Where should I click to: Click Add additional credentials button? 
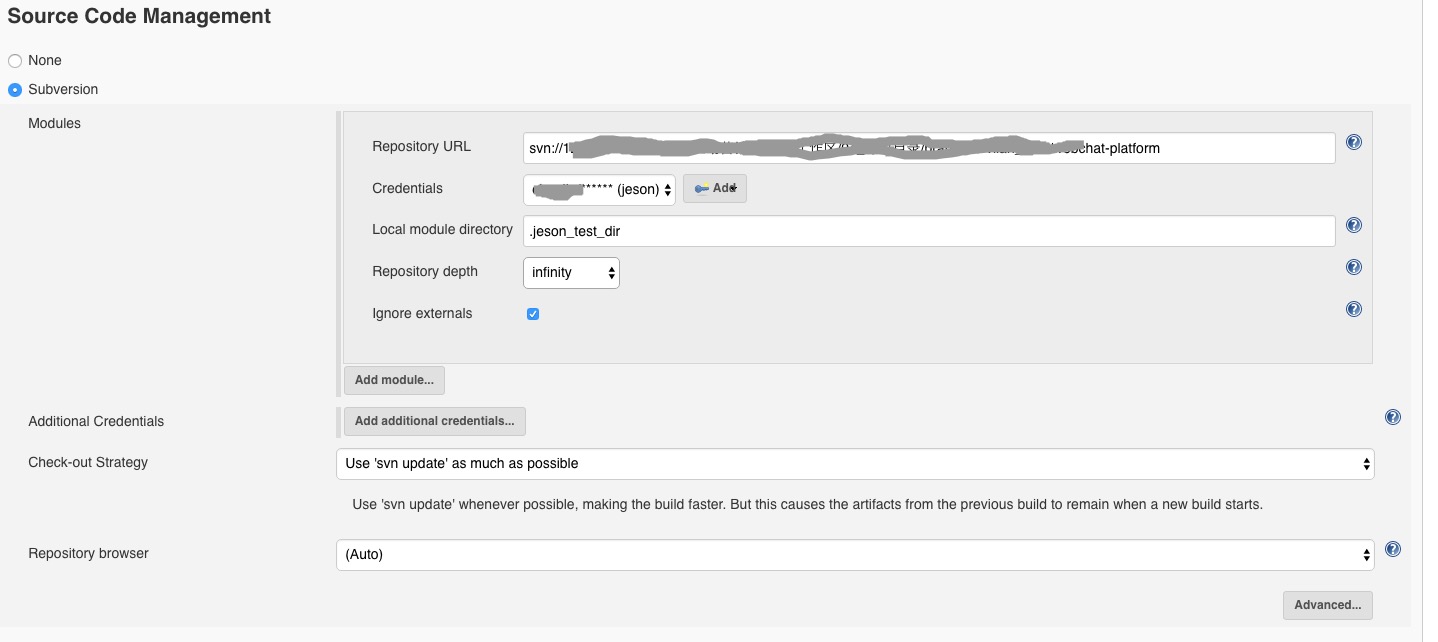[434, 421]
